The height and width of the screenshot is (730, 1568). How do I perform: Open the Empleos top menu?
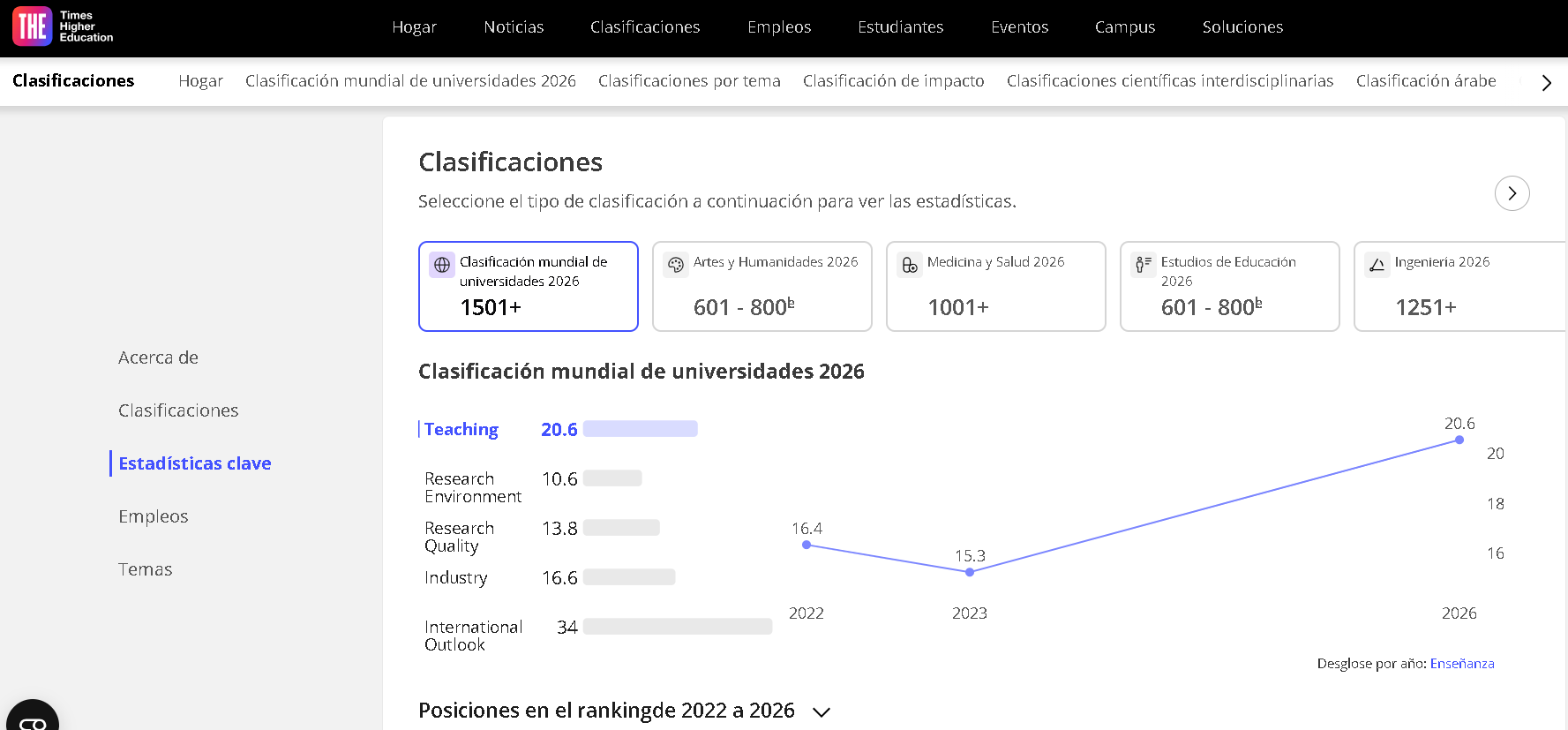779,27
